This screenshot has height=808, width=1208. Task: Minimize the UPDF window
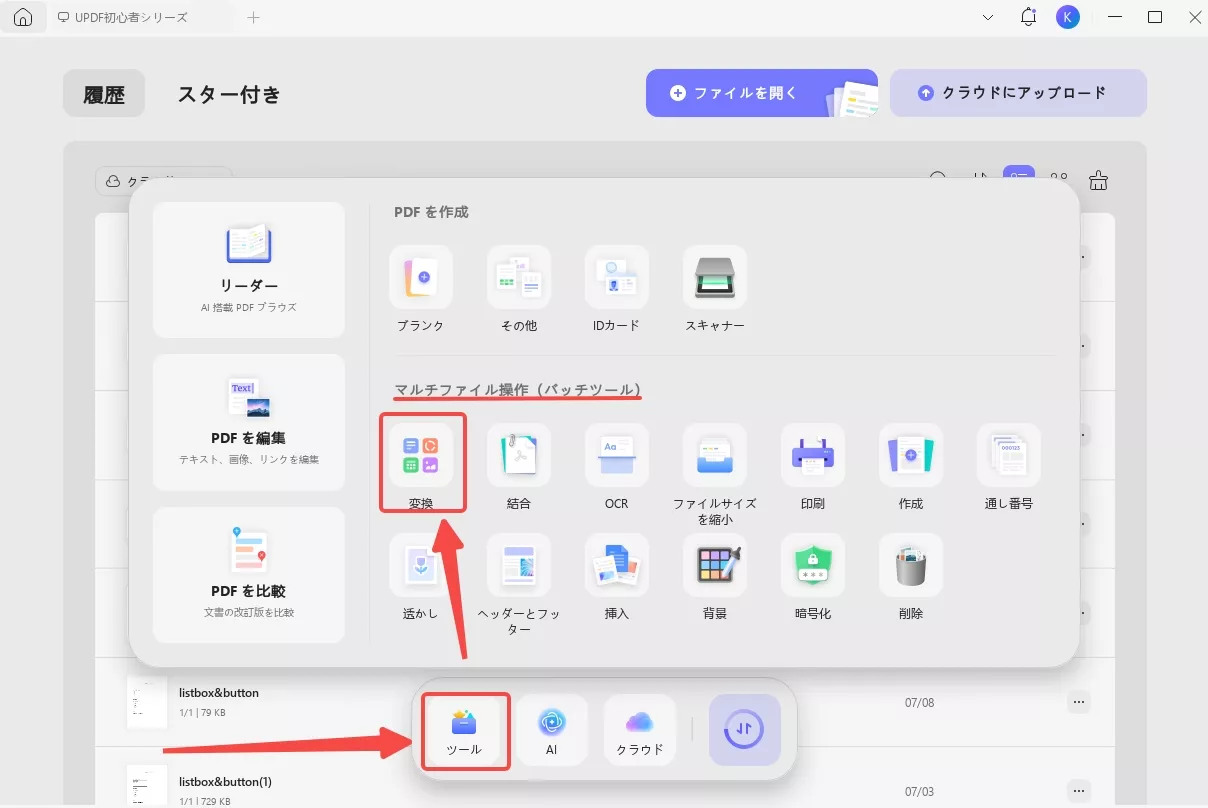click(1113, 17)
